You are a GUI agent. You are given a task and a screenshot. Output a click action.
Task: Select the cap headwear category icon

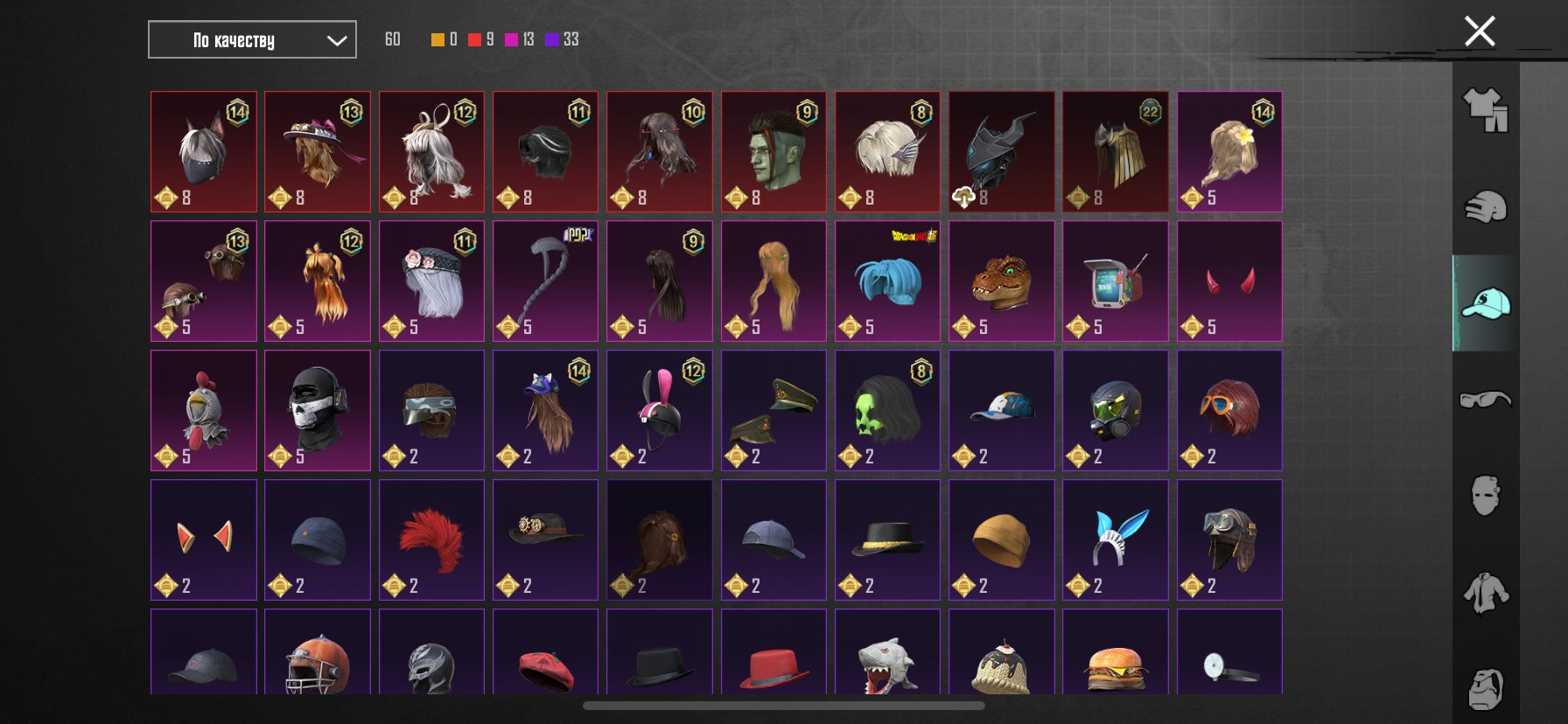pyautogui.click(x=1486, y=303)
